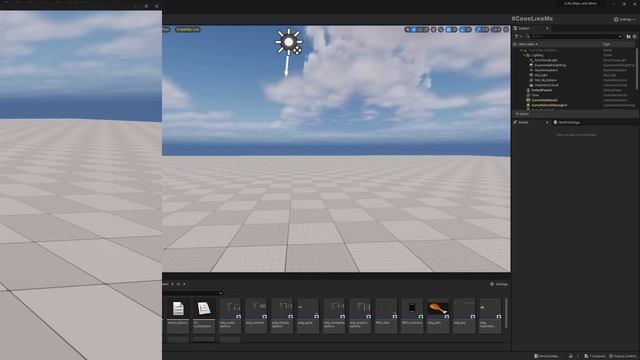
Task: Open the unsaved assets indicator in status bar
Action: [x=594, y=356]
